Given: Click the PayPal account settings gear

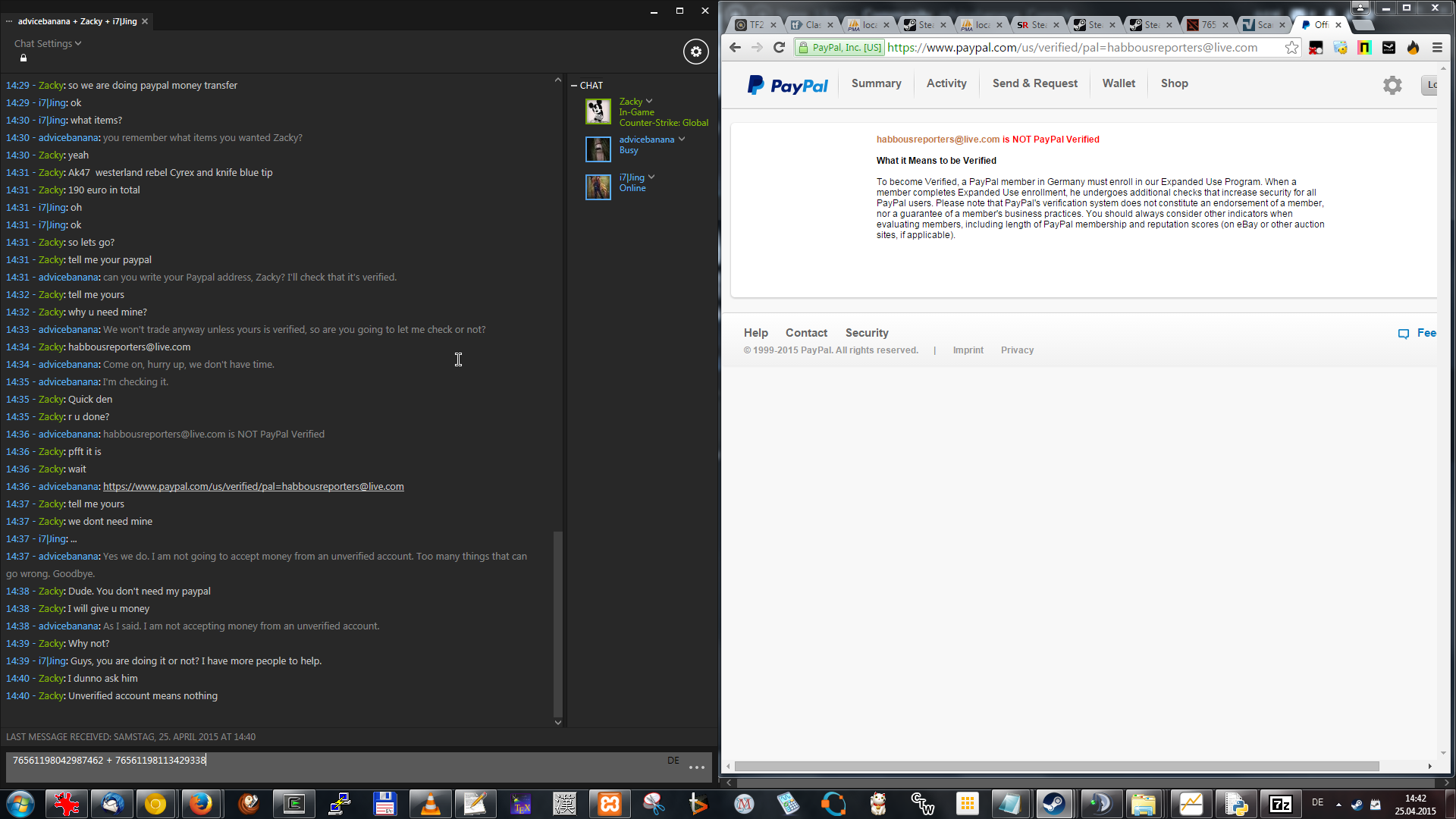Looking at the screenshot, I should pos(1392,85).
